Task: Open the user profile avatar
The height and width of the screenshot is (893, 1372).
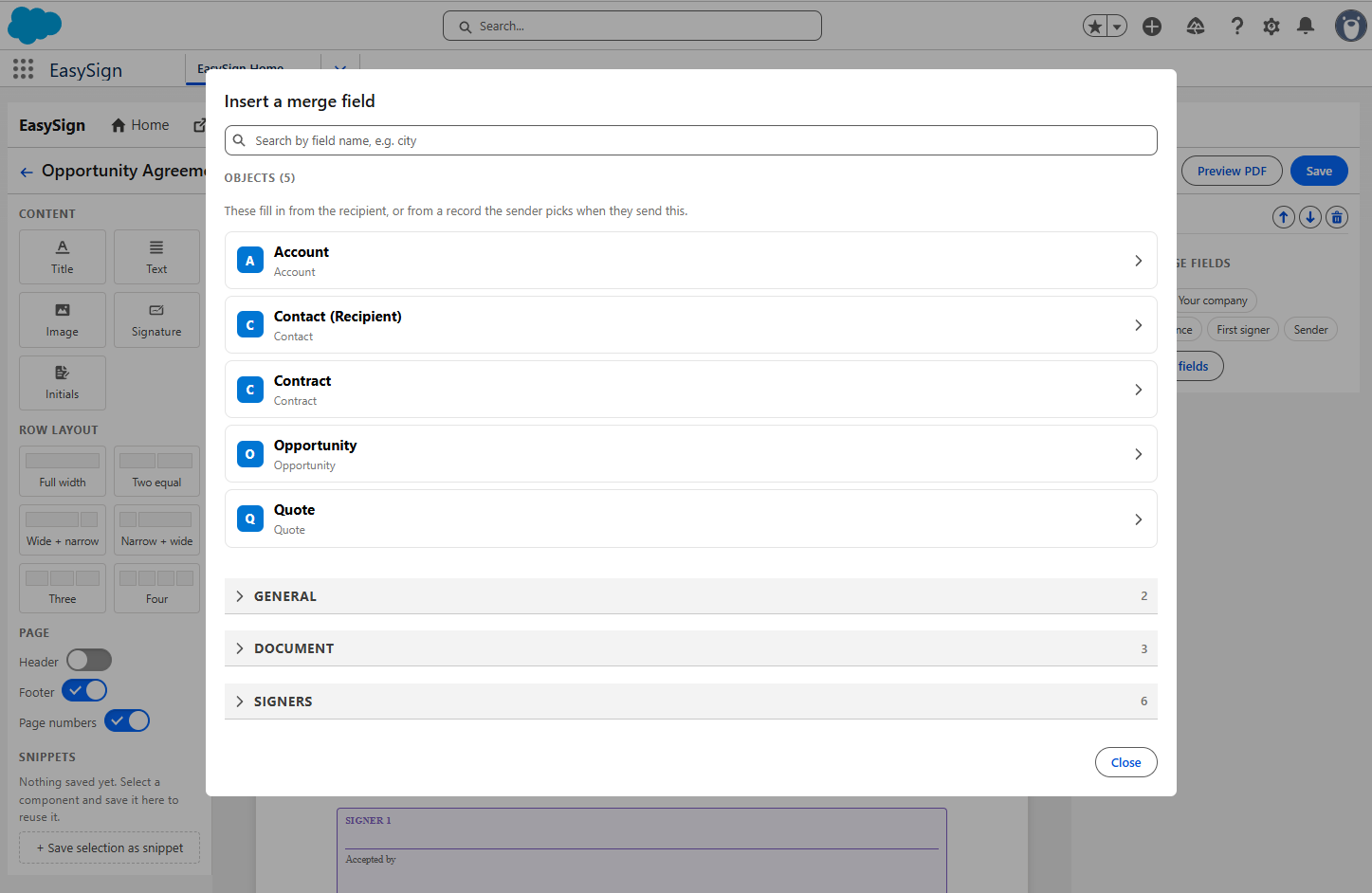Action: pos(1350,26)
